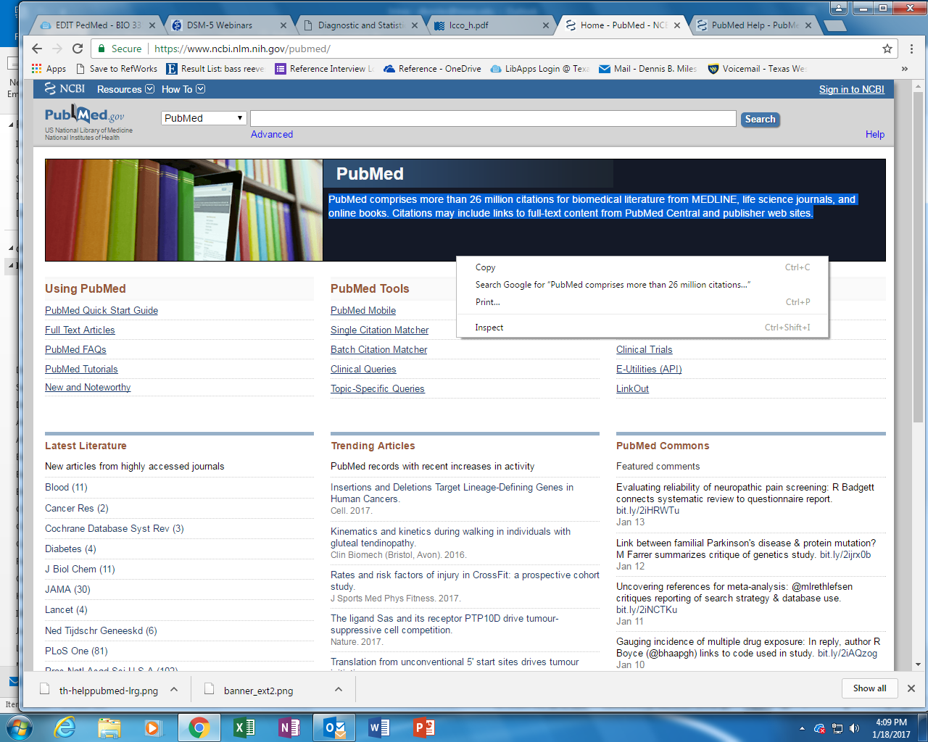Screen dimensions: 928x742
Task: Open the bookshelf banner image
Action: (184, 210)
